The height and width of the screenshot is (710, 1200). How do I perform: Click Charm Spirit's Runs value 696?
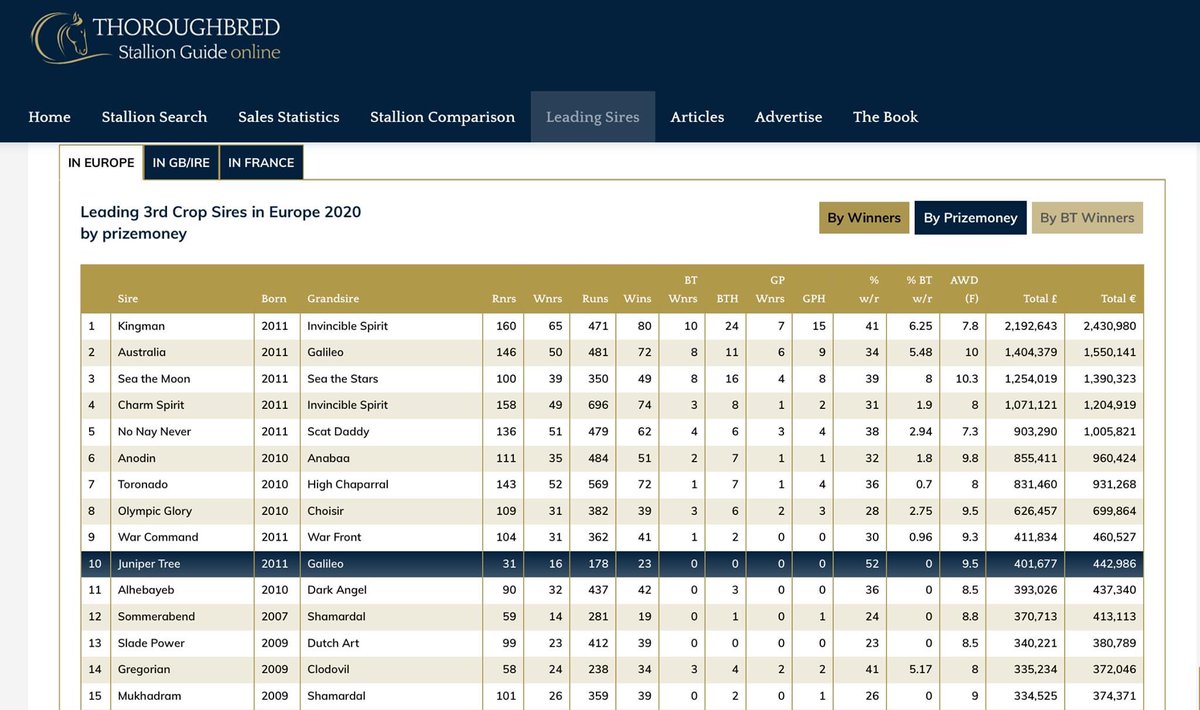(597, 405)
